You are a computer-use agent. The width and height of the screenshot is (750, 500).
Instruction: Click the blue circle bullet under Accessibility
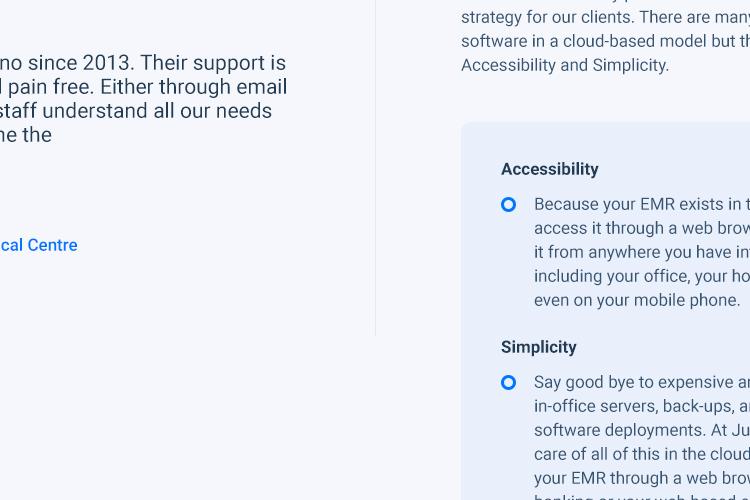(x=508, y=205)
